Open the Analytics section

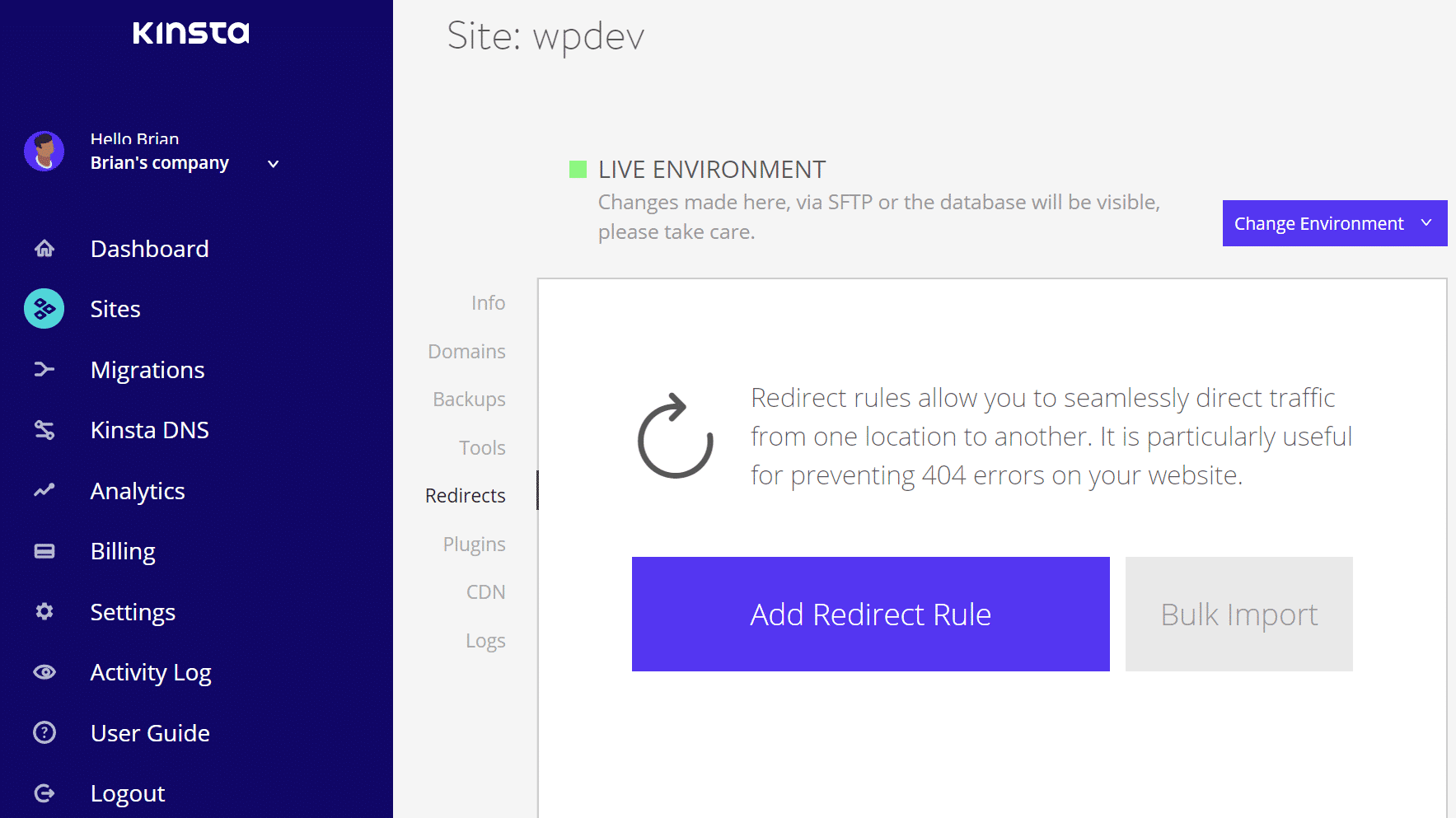pos(138,491)
